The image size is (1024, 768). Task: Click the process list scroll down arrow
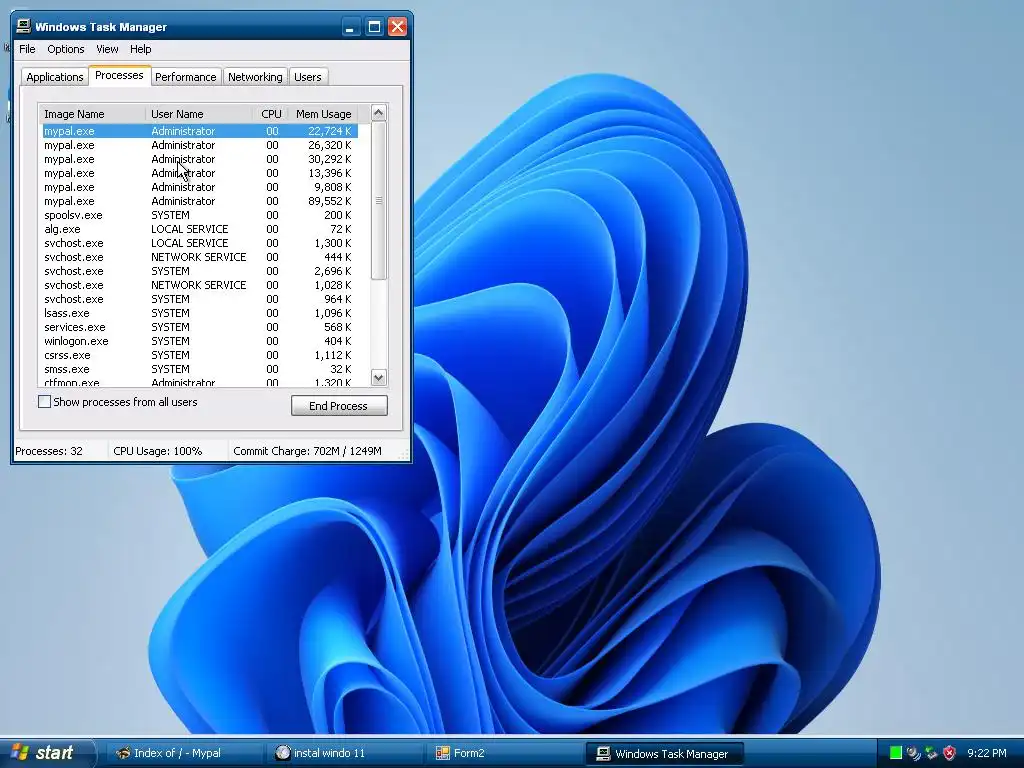(x=378, y=377)
